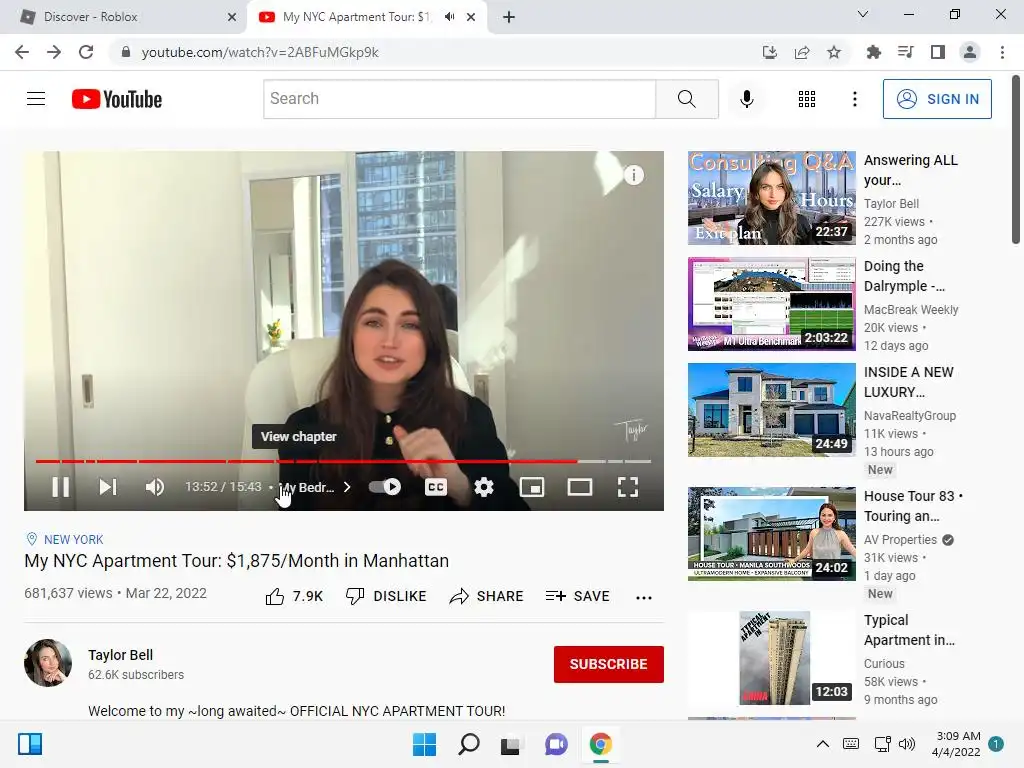Show hidden system tray icons chevron
The height and width of the screenshot is (768, 1024).
tap(823, 744)
